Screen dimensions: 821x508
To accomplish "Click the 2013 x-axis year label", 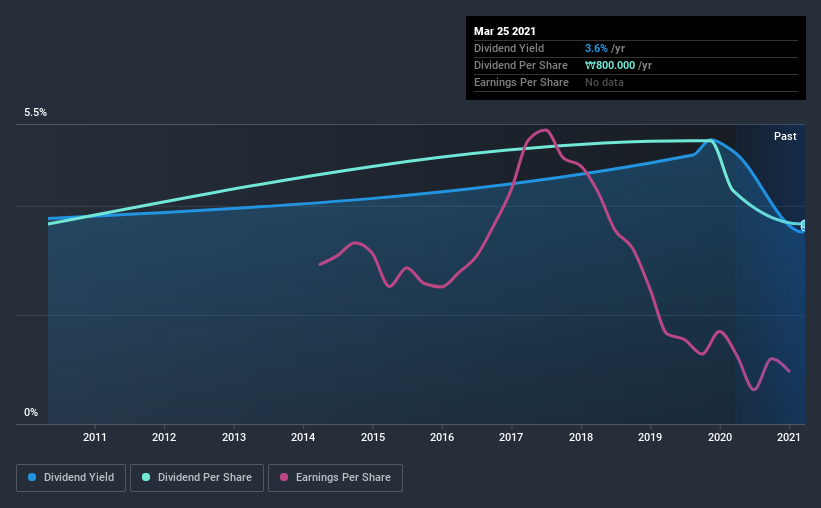I will click(x=234, y=437).
